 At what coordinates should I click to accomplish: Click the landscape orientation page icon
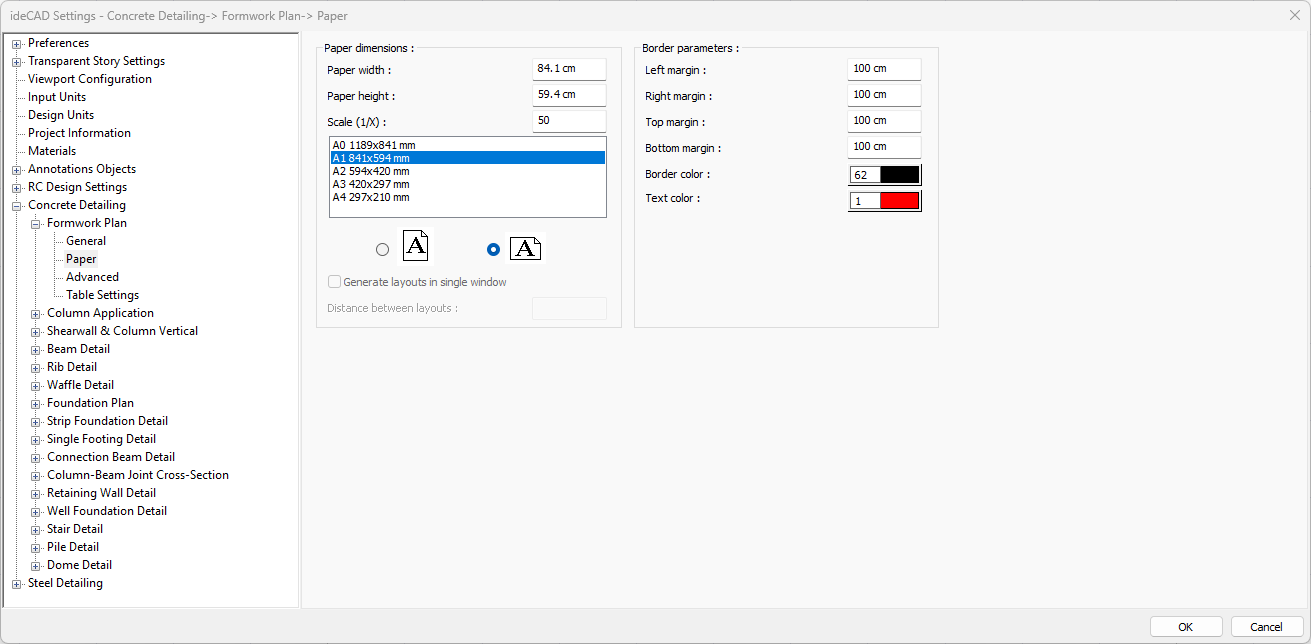[x=525, y=249]
